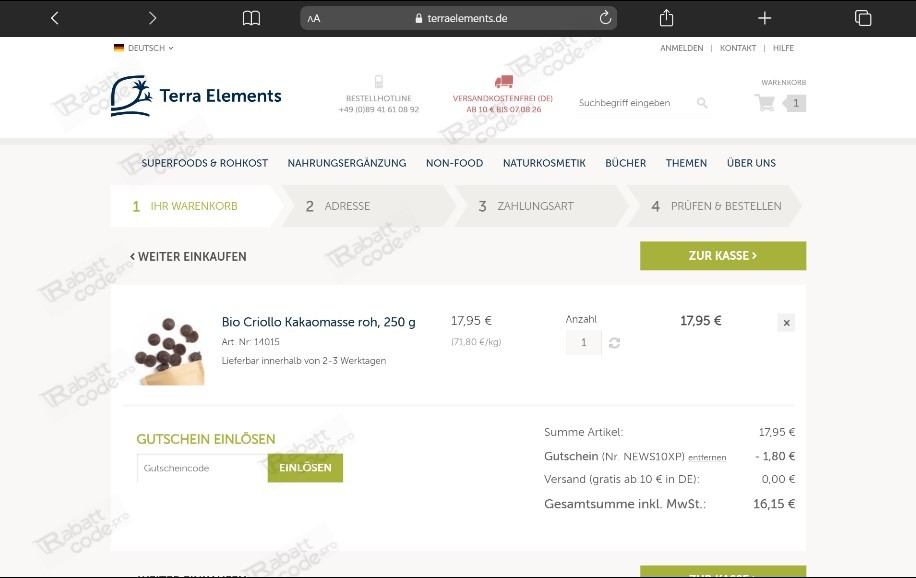Click the Kakaomasse product thumbnail
Image resolution: width=916 pixels, height=578 pixels.
(169, 351)
